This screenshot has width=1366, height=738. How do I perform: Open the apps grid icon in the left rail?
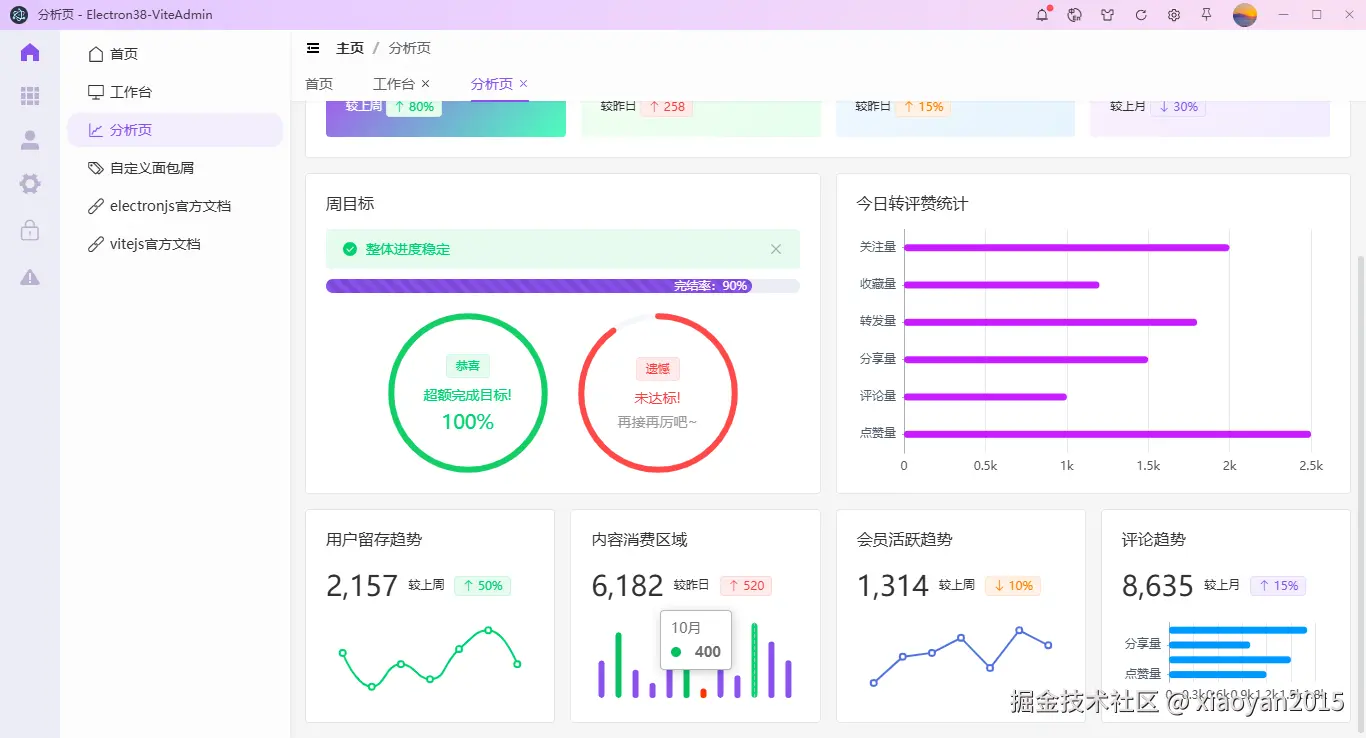click(x=29, y=96)
